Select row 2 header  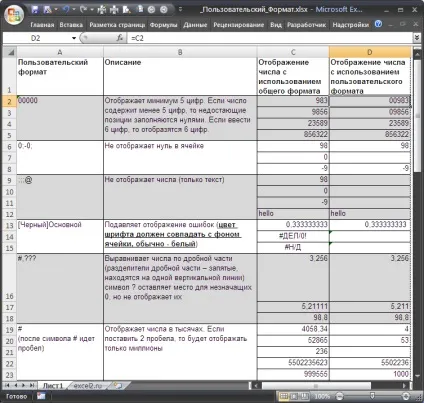(x=10, y=102)
